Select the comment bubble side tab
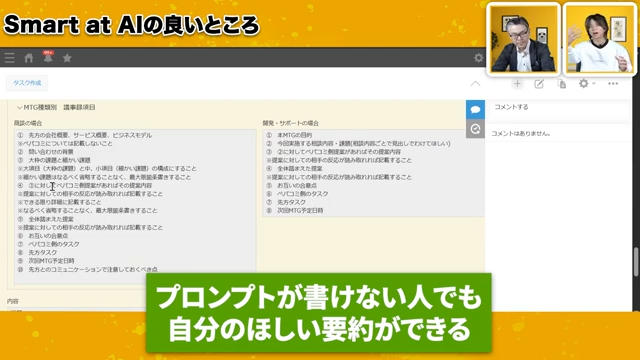 click(x=476, y=109)
